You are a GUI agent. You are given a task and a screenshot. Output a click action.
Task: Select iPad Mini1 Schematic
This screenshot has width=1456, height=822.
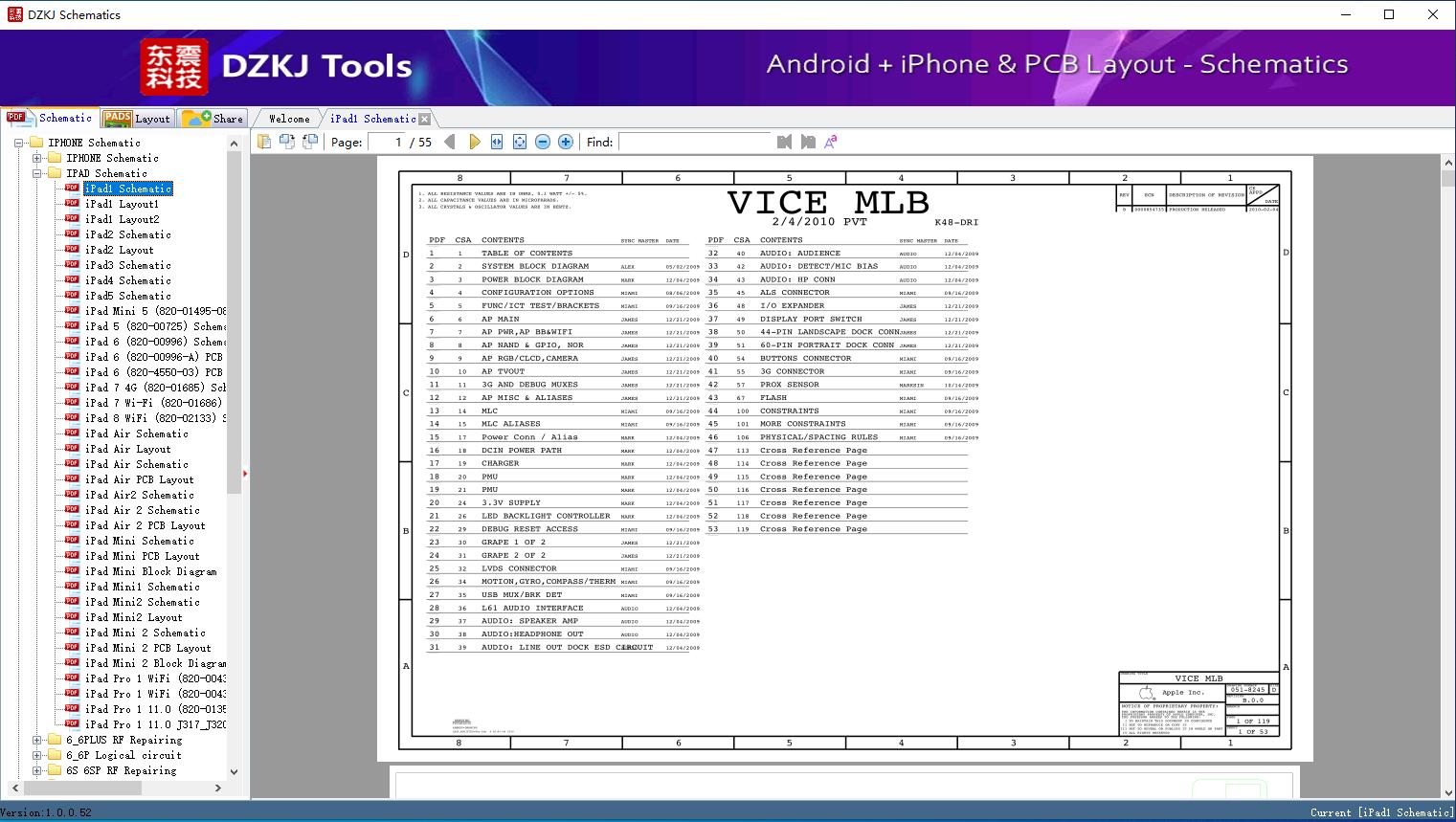142,587
